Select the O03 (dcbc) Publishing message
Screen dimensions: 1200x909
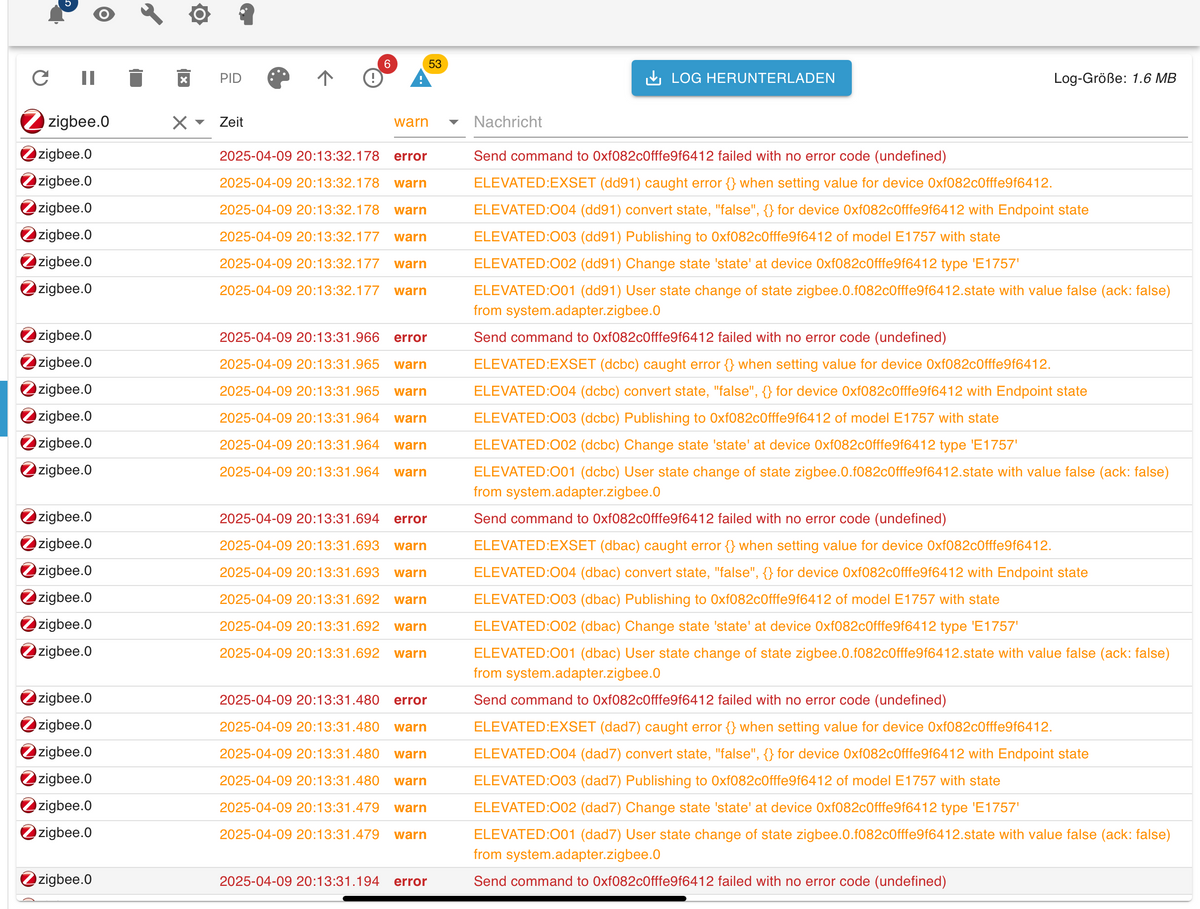[x=736, y=418]
